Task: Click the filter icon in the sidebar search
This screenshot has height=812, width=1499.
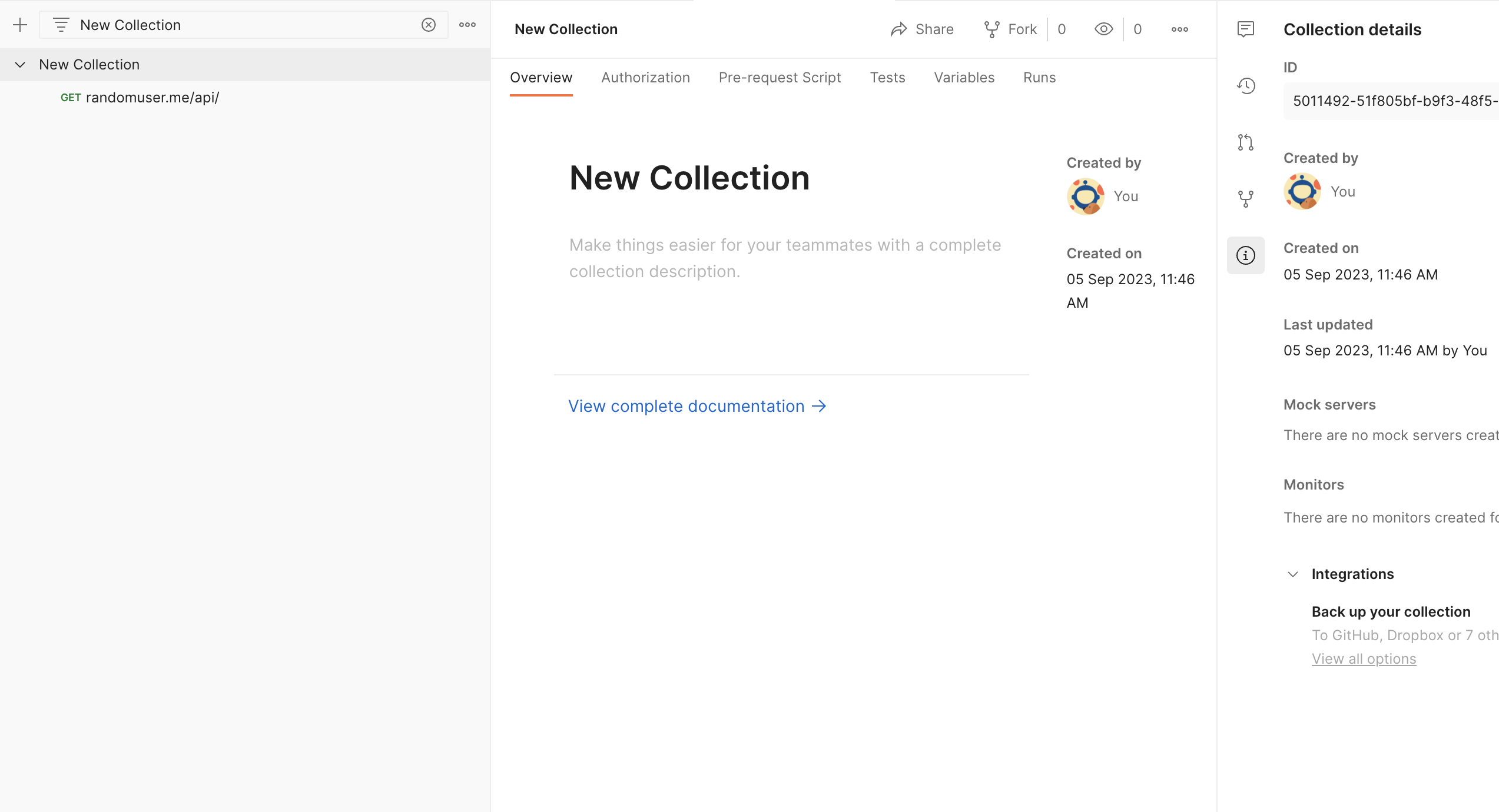Action: (x=61, y=25)
